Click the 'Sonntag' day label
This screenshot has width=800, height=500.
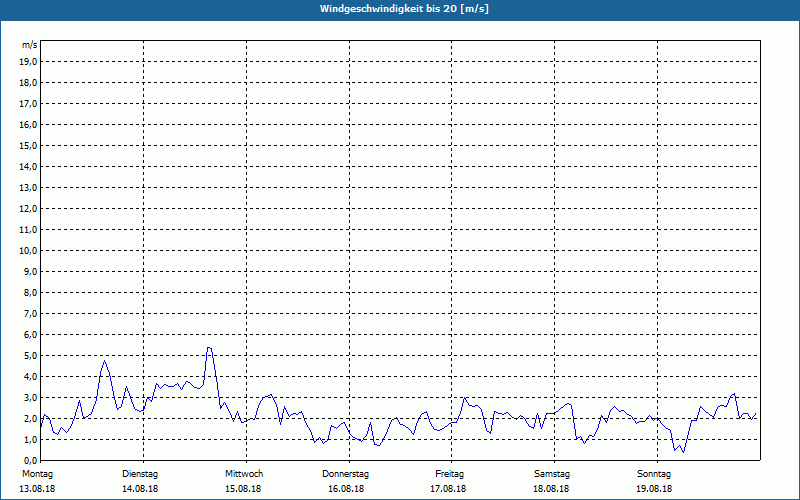[654, 474]
